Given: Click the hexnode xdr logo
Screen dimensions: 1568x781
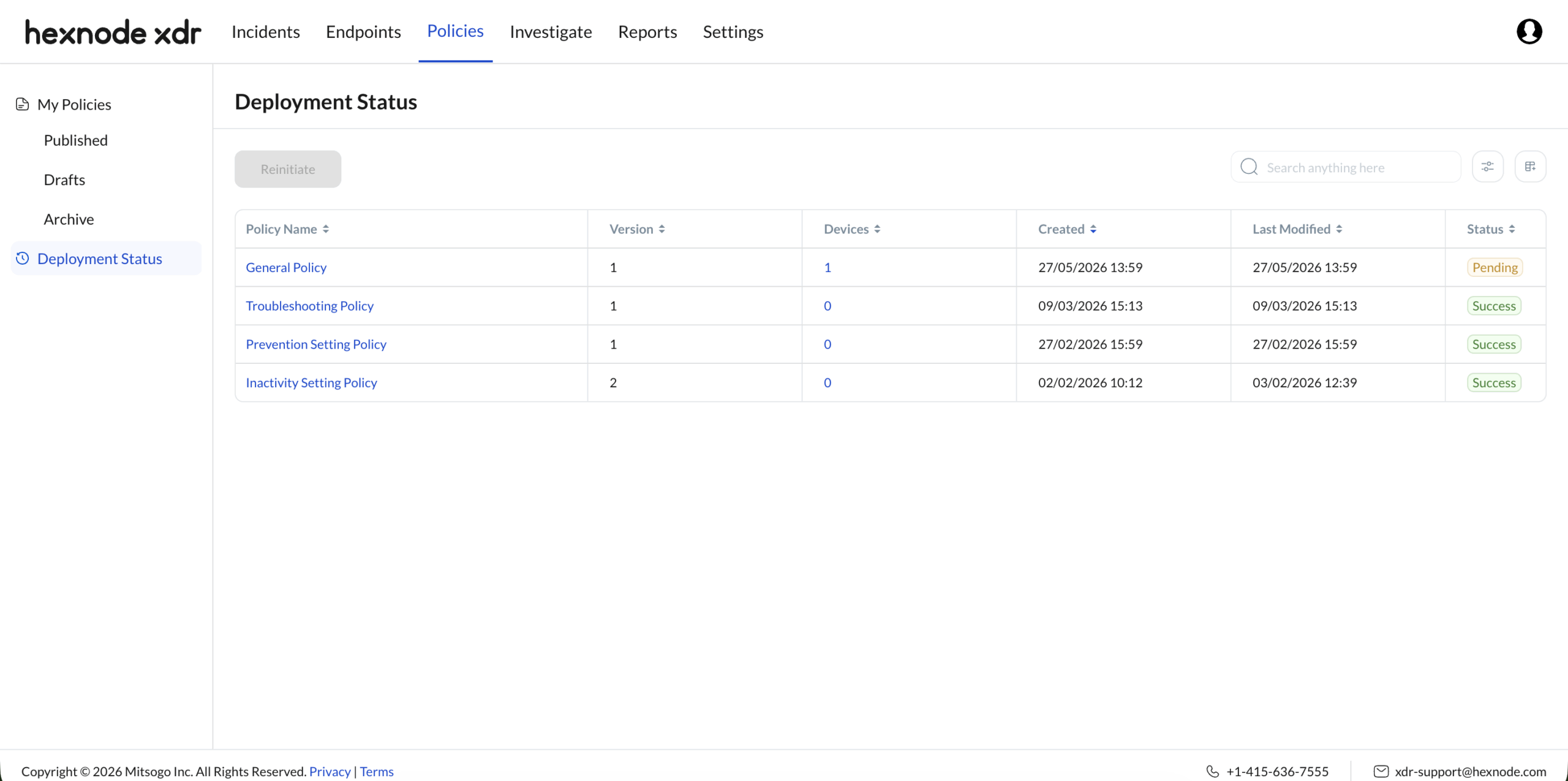Looking at the screenshot, I should [x=113, y=32].
